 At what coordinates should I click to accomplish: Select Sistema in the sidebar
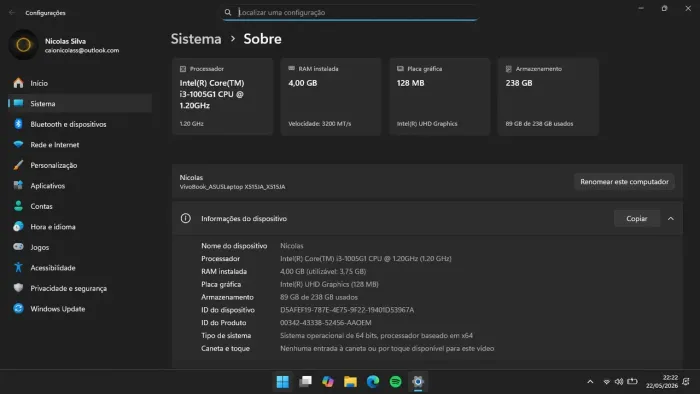(x=80, y=104)
